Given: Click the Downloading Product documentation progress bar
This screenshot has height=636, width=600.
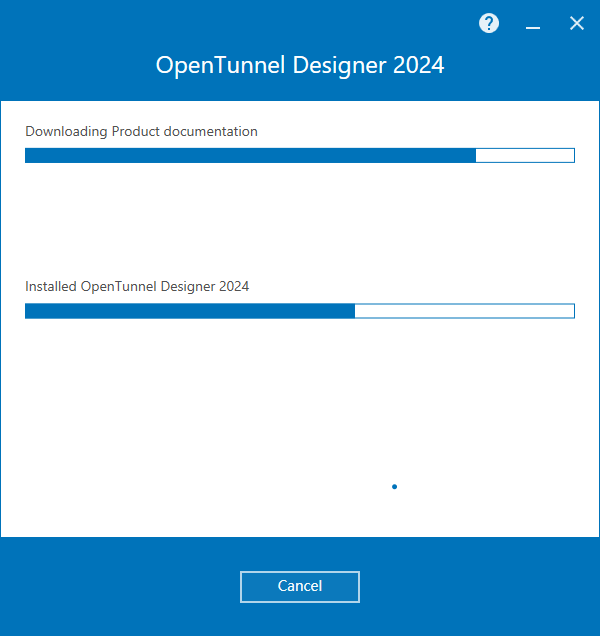Looking at the screenshot, I should 300,155.
